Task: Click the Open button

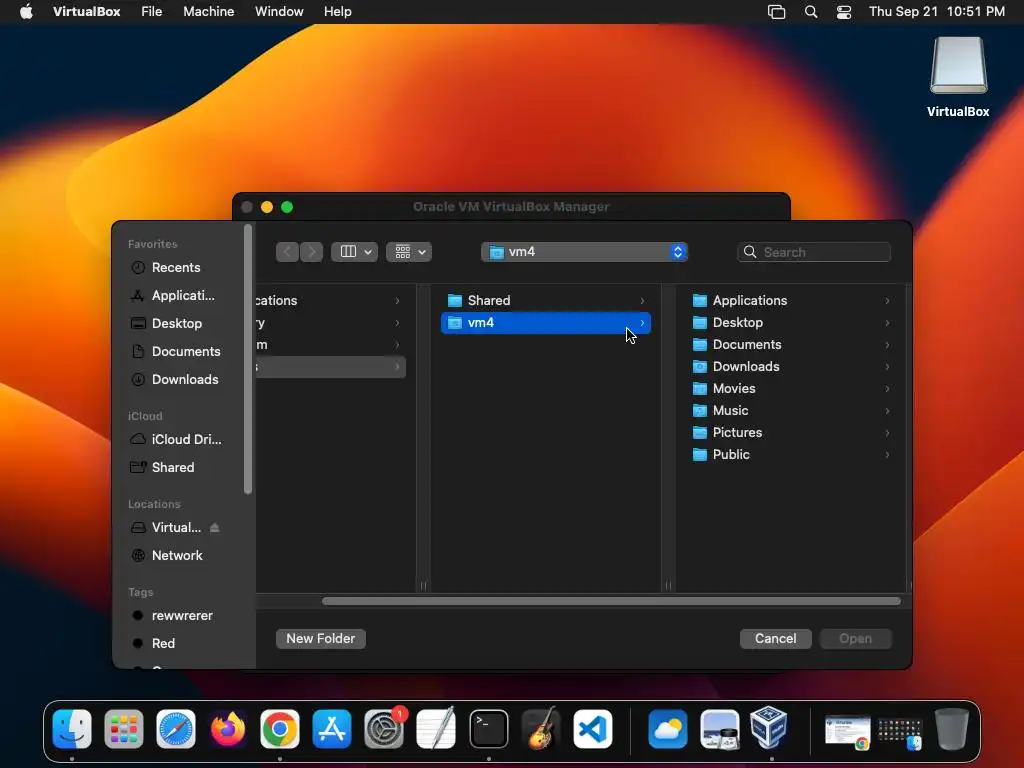Action: [x=856, y=639]
